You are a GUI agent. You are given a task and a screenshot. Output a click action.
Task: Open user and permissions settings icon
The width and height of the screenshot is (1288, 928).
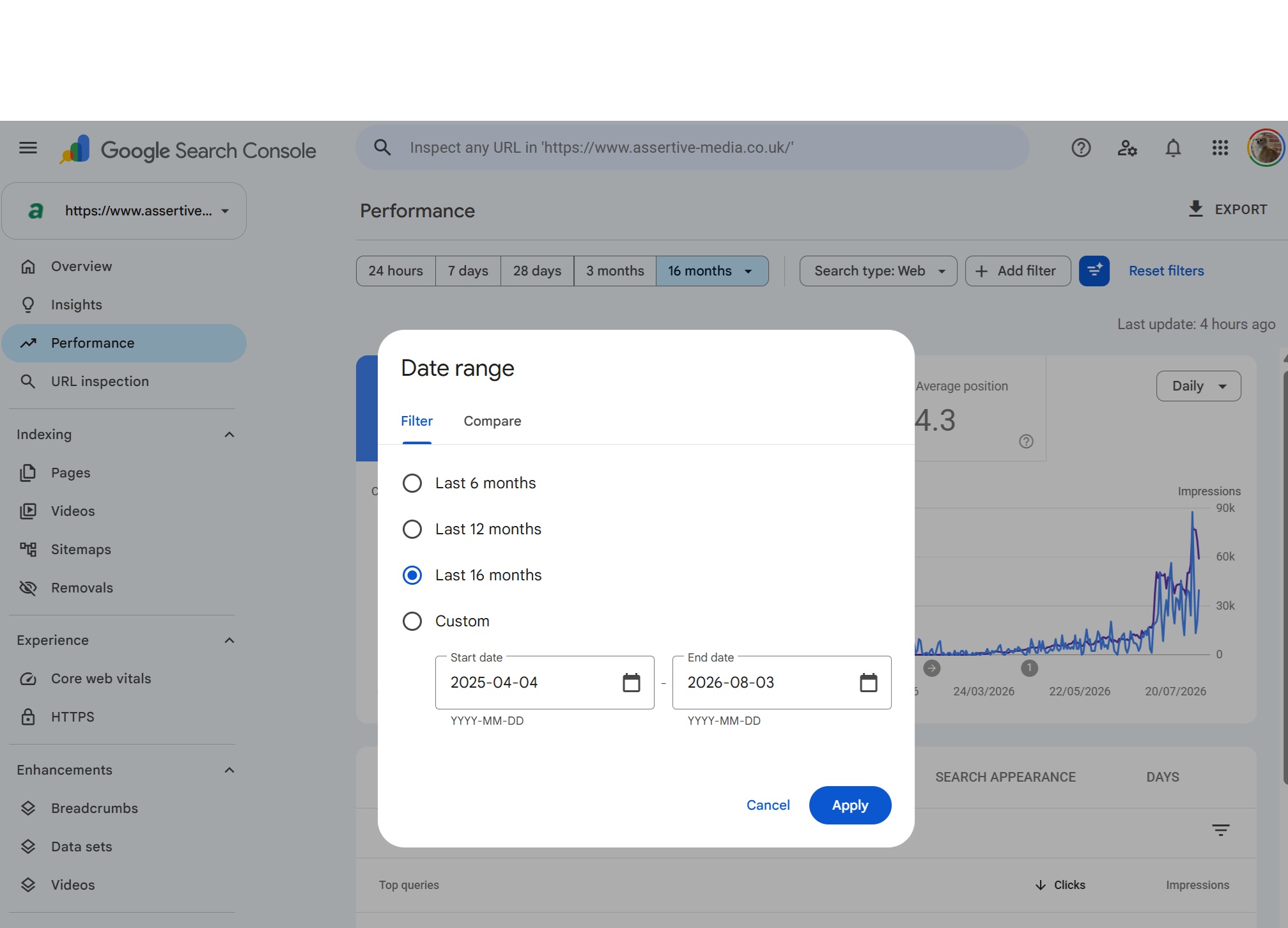click(1127, 148)
